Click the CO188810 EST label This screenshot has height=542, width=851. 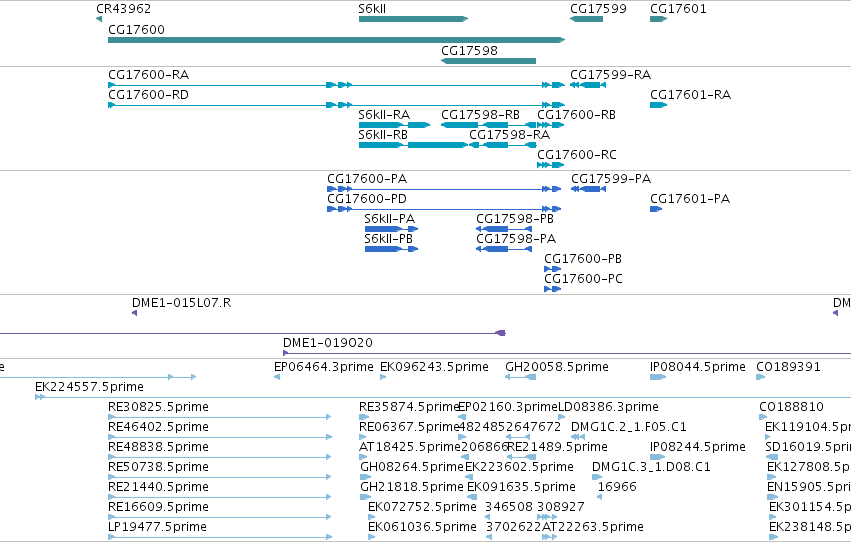click(x=791, y=407)
